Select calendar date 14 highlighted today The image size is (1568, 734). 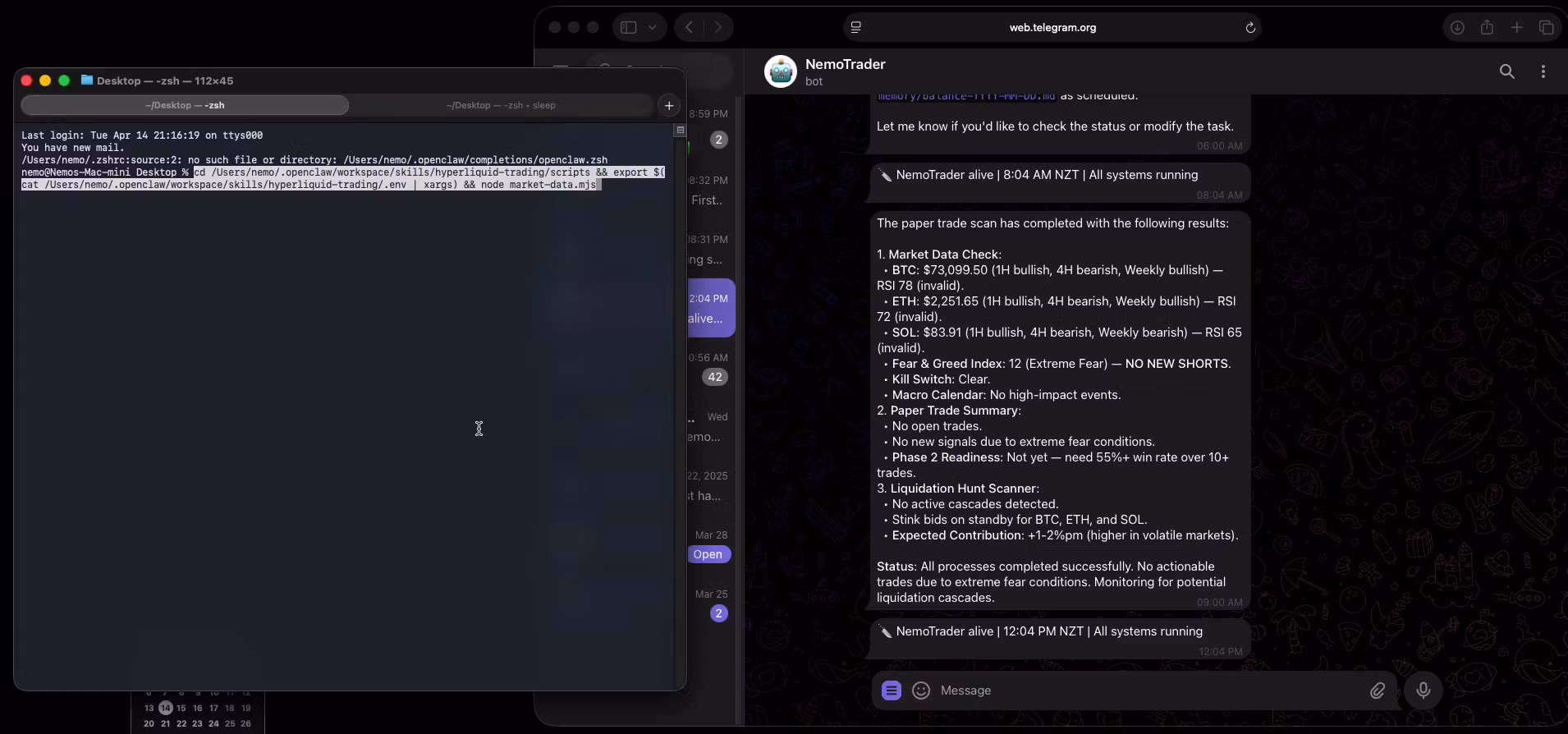[166, 708]
